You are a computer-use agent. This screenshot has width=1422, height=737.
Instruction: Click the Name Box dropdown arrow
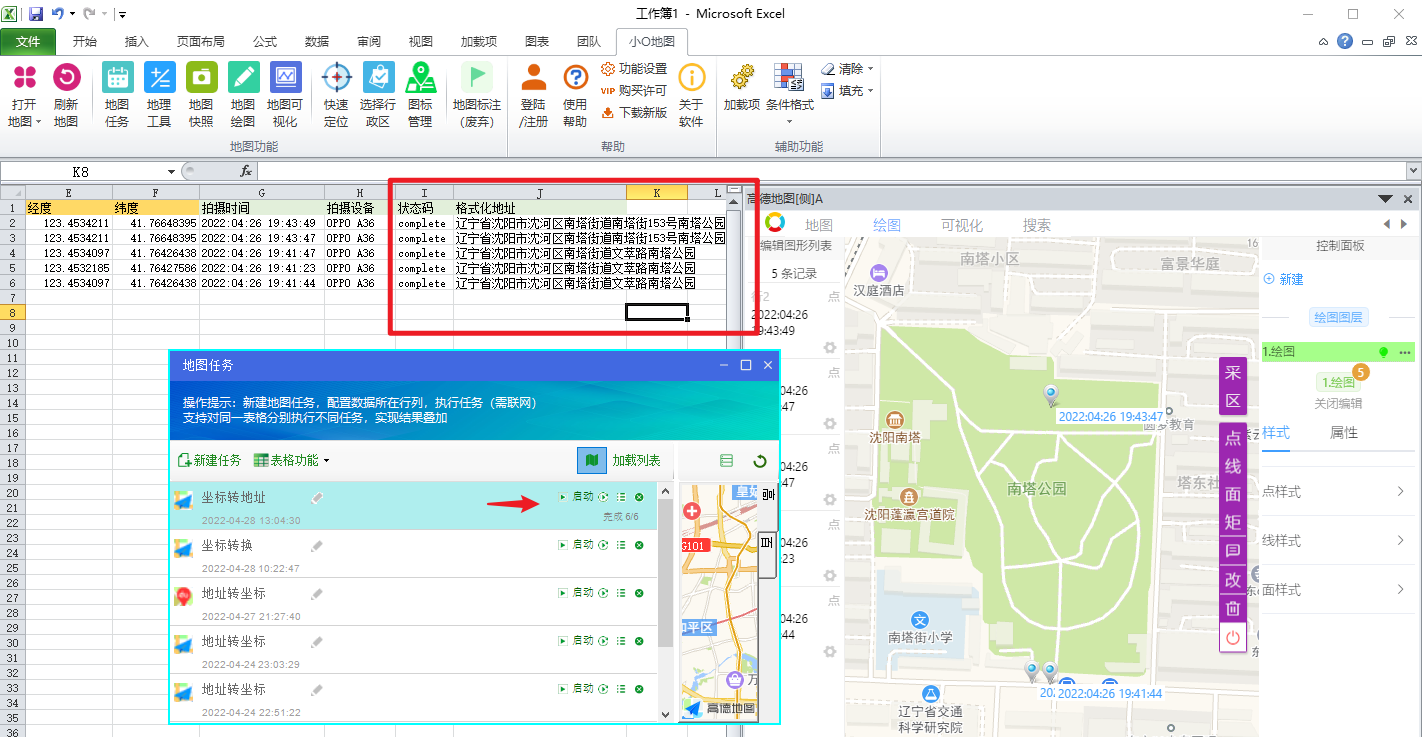click(x=172, y=172)
